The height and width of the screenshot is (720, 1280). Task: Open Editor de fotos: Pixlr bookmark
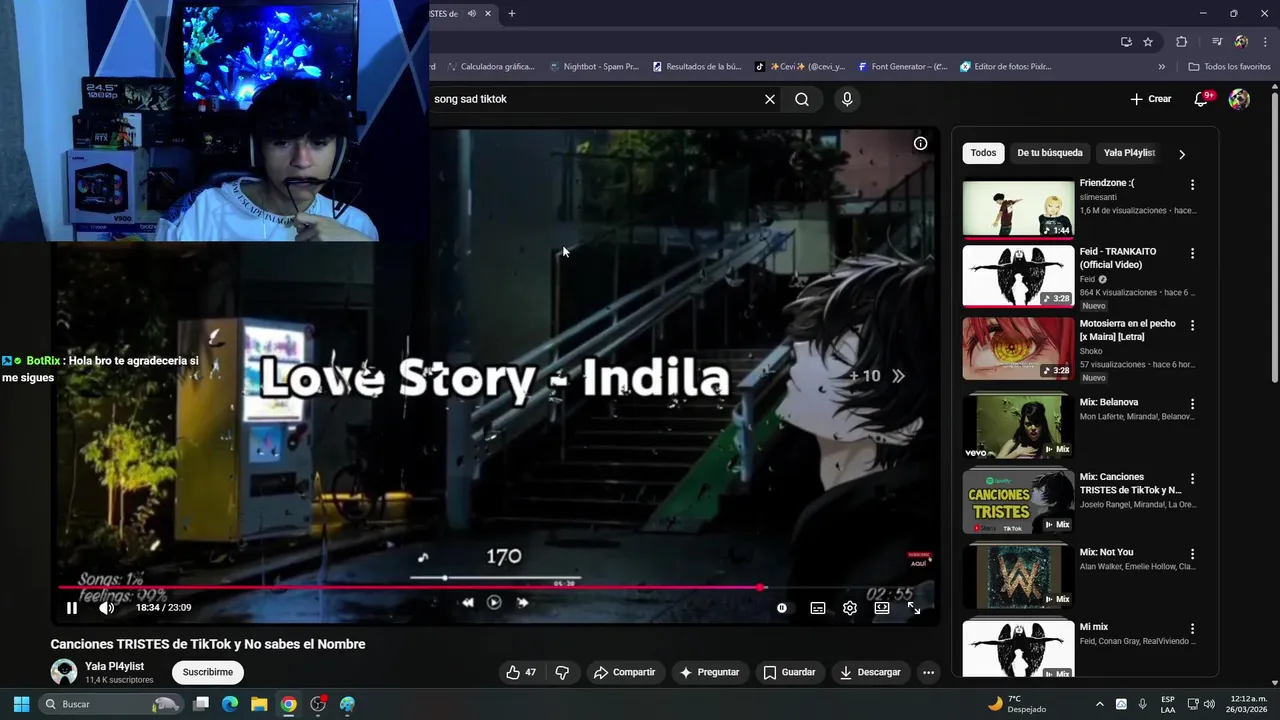tap(1005, 67)
